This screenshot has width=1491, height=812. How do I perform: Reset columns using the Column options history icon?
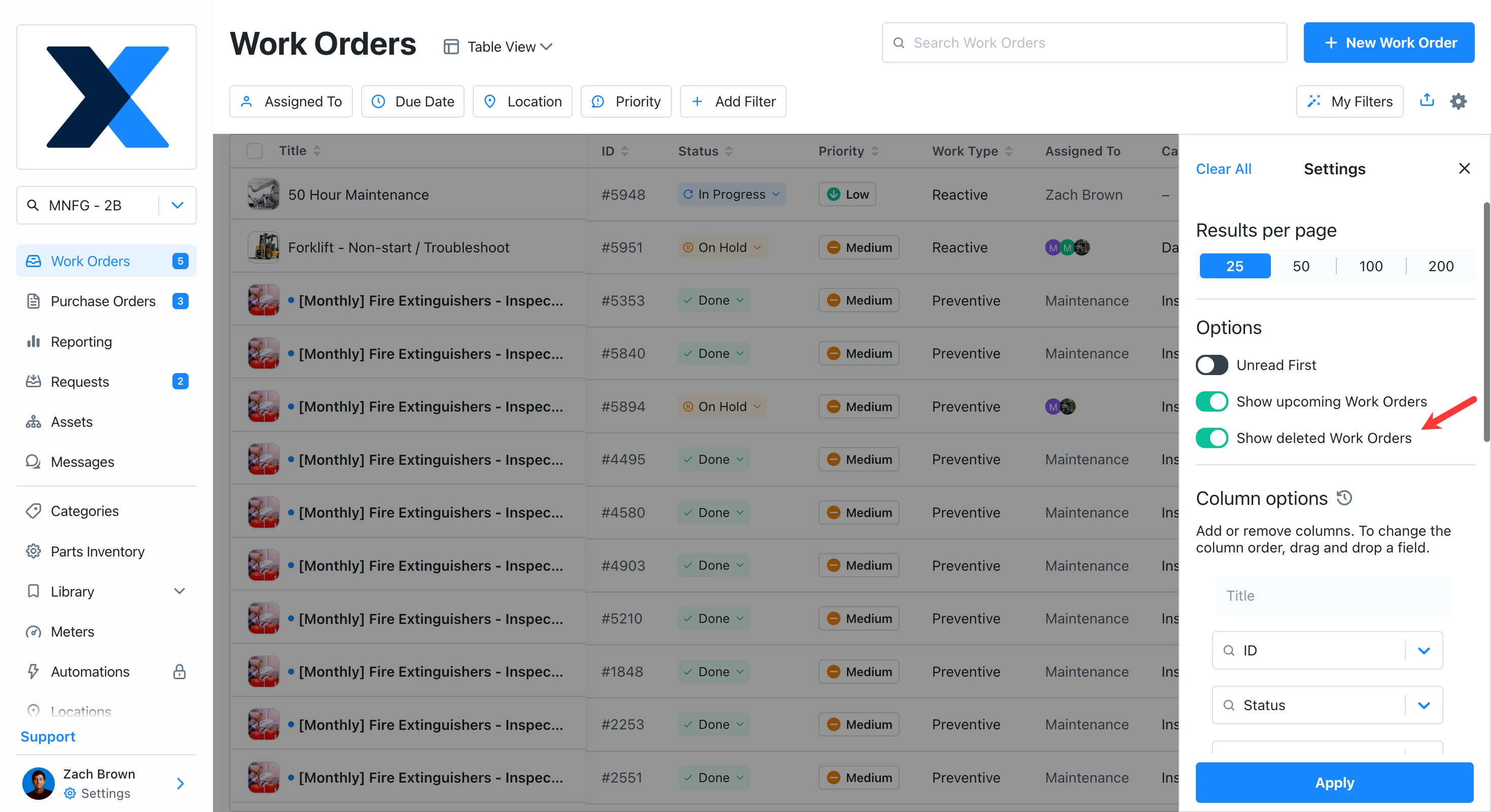1344,497
